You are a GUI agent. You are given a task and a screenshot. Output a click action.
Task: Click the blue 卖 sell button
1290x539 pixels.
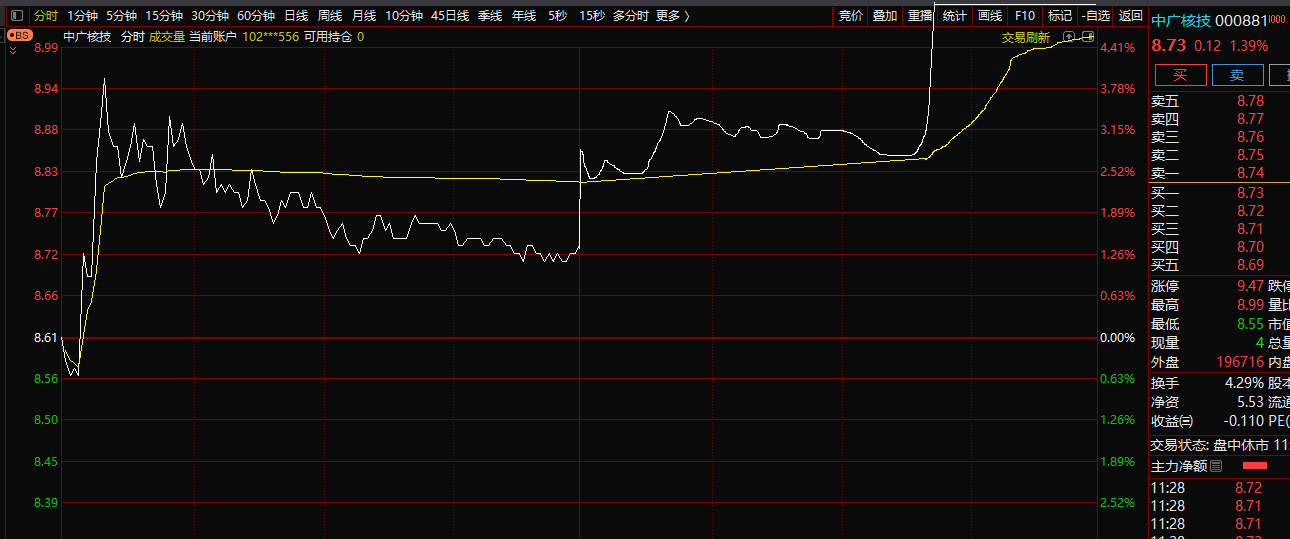coord(1237,75)
